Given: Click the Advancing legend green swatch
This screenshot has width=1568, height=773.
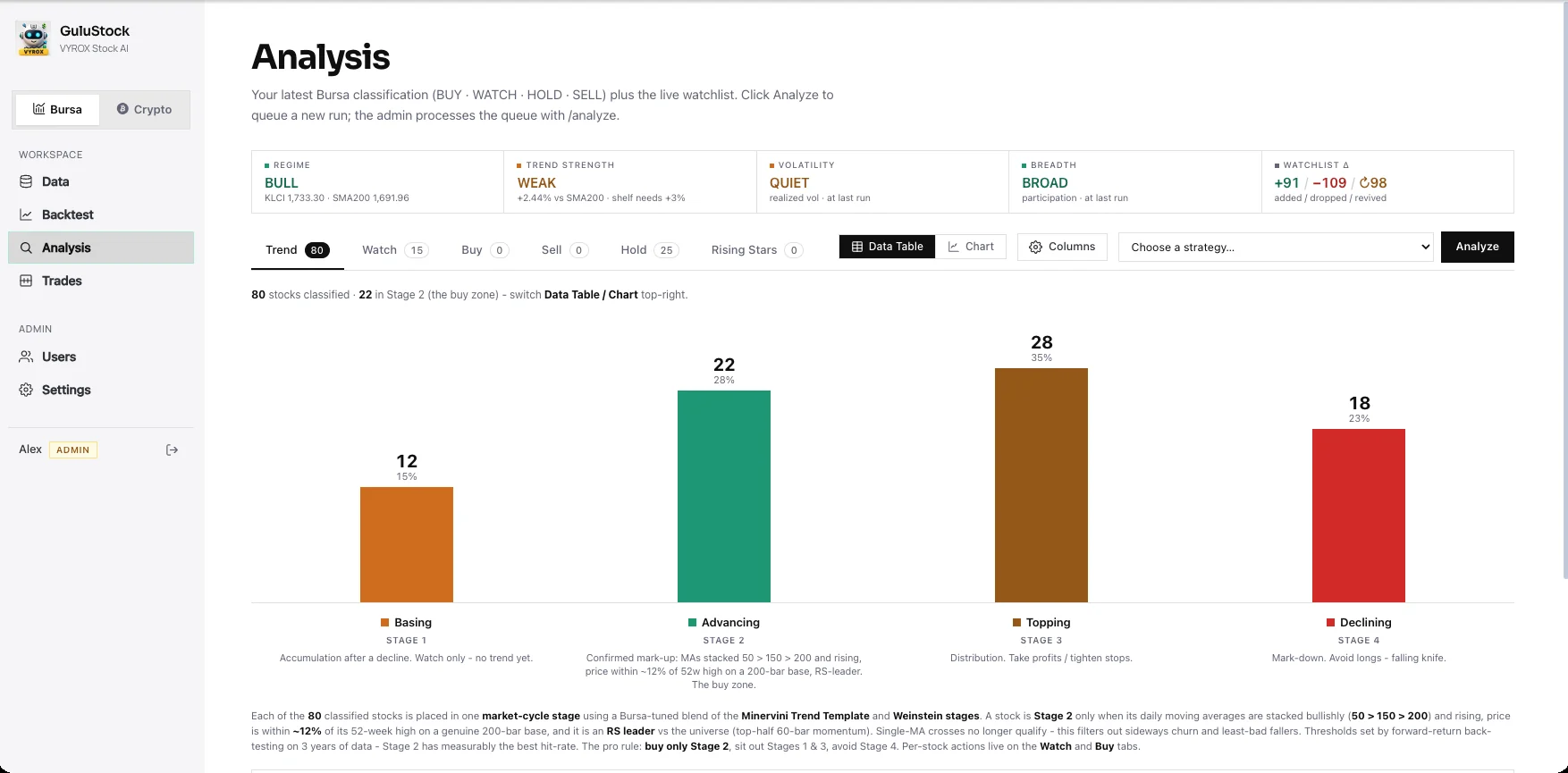Looking at the screenshot, I should (692, 622).
